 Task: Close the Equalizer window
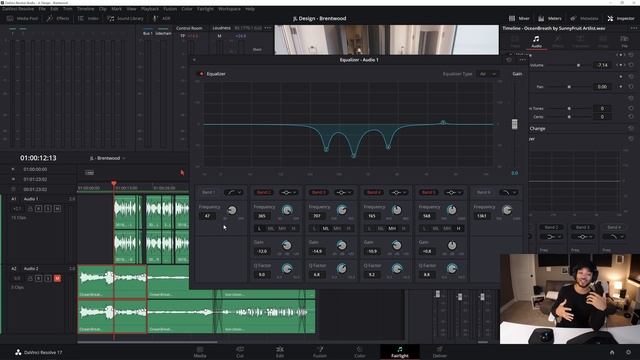point(194,60)
